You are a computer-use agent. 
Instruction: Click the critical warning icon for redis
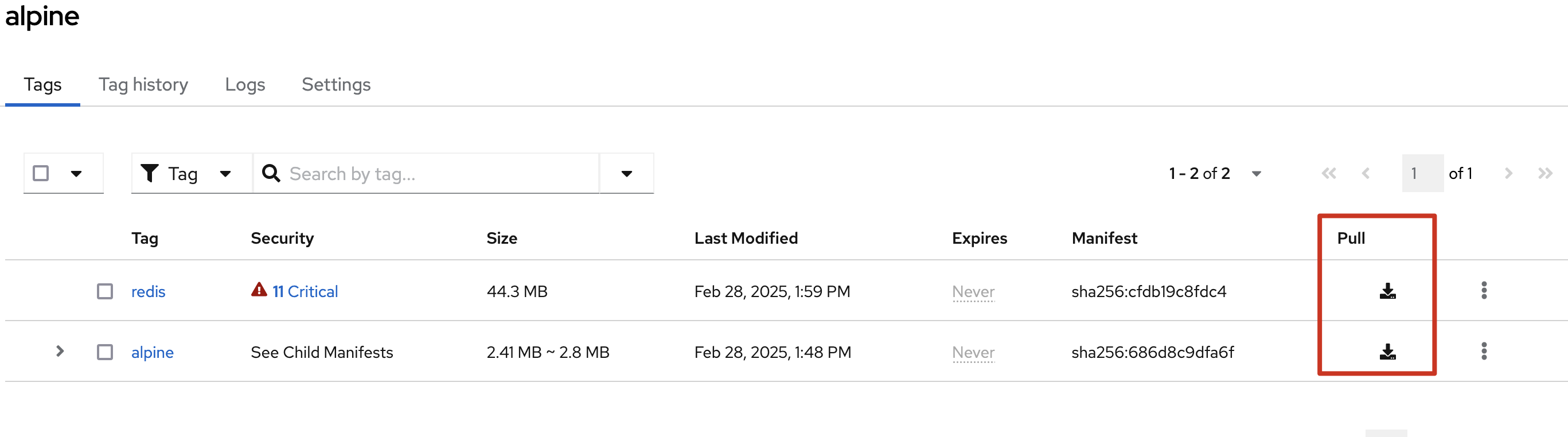[259, 290]
